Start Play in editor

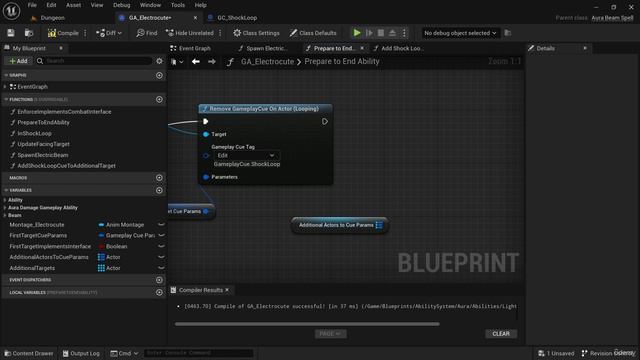click(x=357, y=33)
